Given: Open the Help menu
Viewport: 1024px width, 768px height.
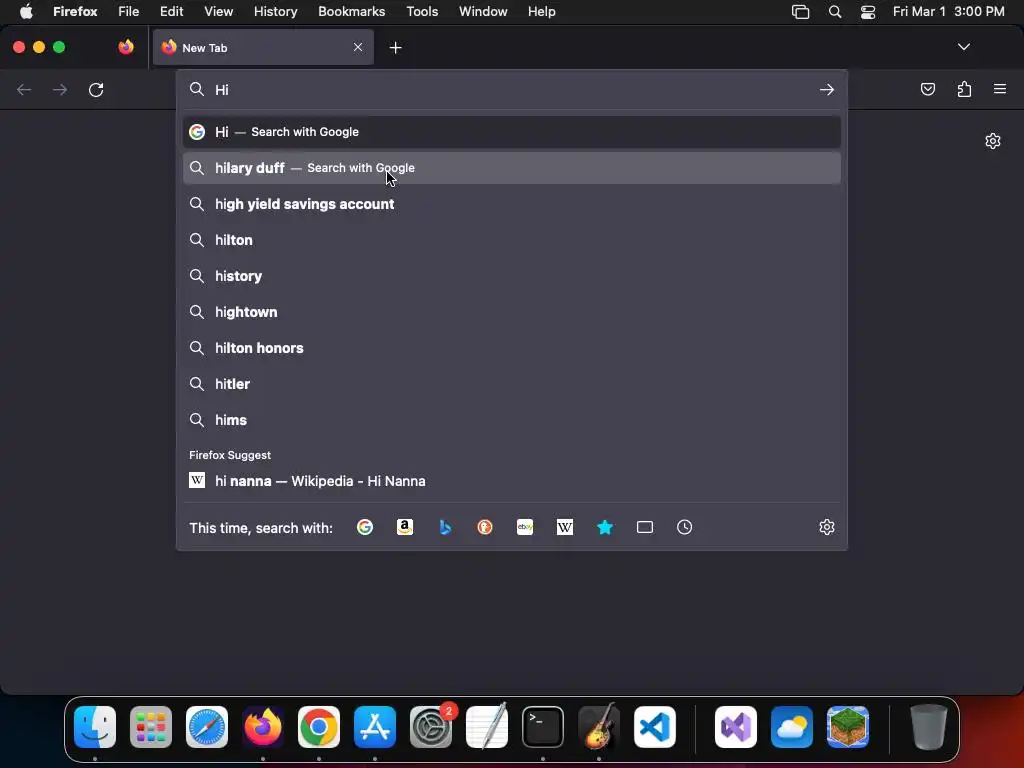Looking at the screenshot, I should pyautogui.click(x=541, y=12).
